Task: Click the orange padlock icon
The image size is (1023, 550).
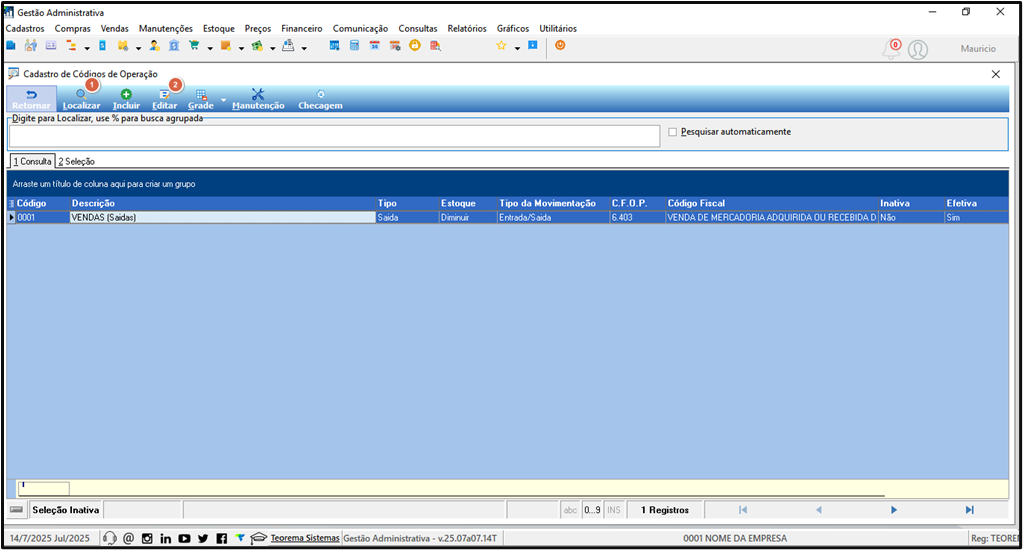Action: [415, 45]
